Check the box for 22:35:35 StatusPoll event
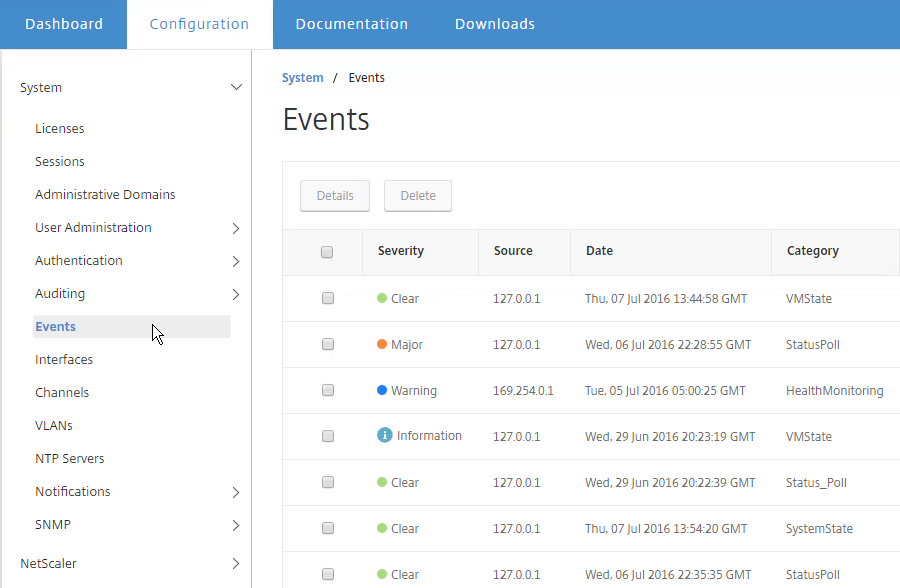Image resolution: width=900 pixels, height=588 pixels. click(328, 574)
